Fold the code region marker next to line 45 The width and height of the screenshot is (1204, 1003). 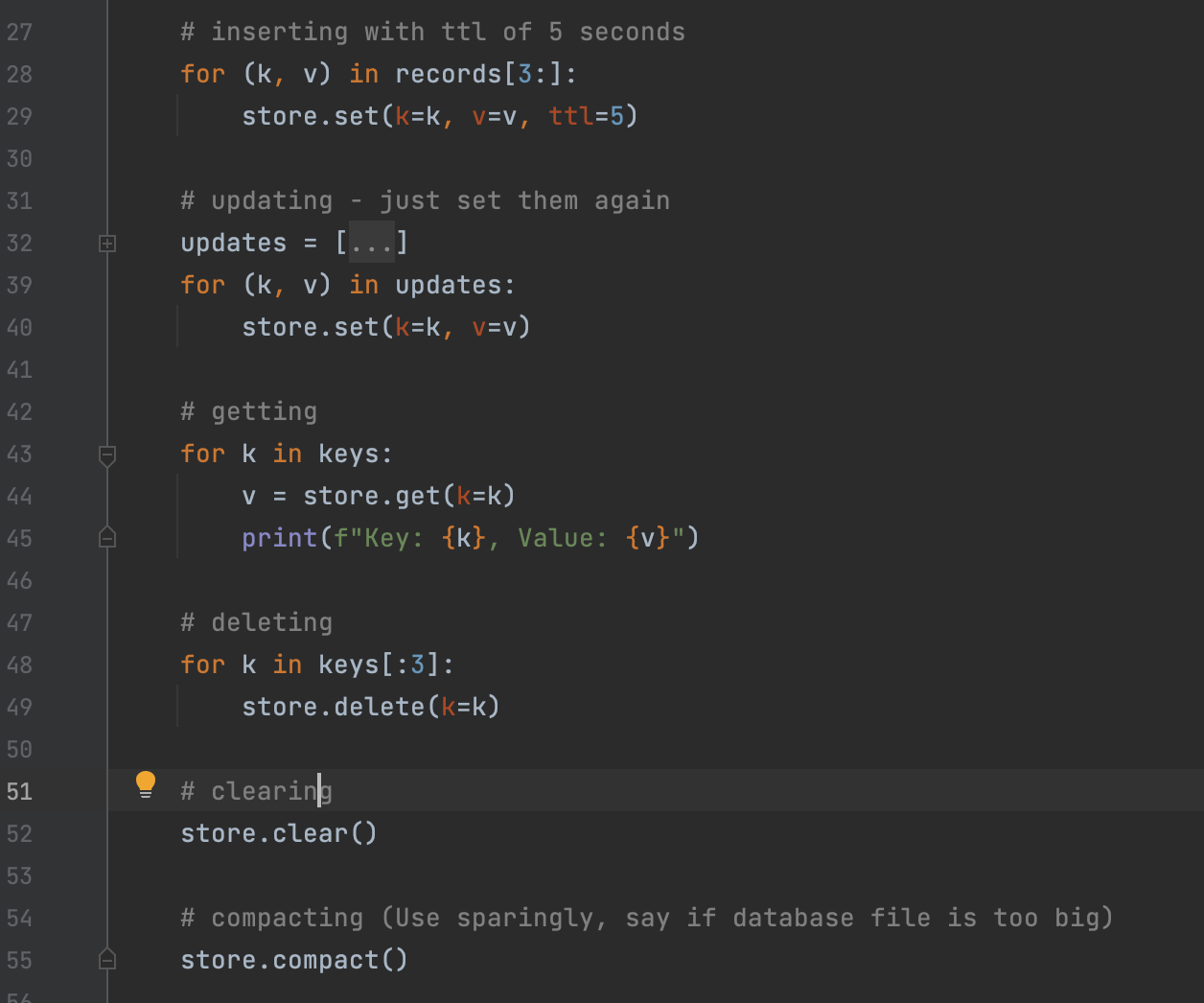(x=107, y=538)
